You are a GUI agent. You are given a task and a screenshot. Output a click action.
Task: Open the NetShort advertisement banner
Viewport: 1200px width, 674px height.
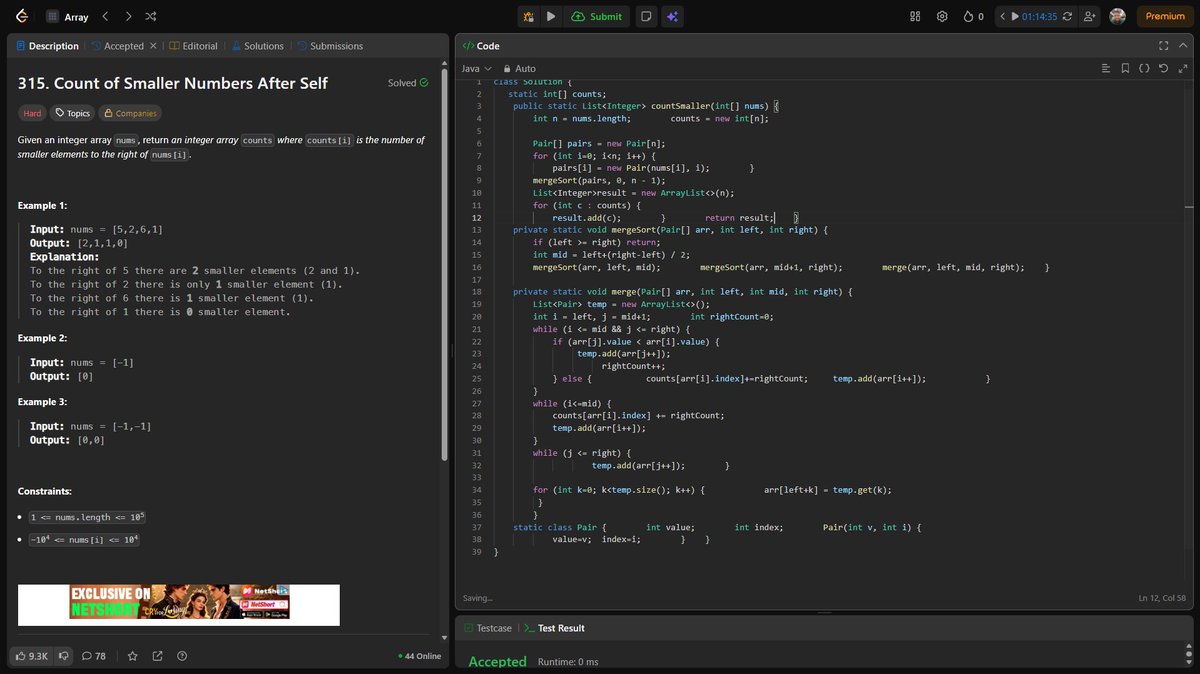179,605
